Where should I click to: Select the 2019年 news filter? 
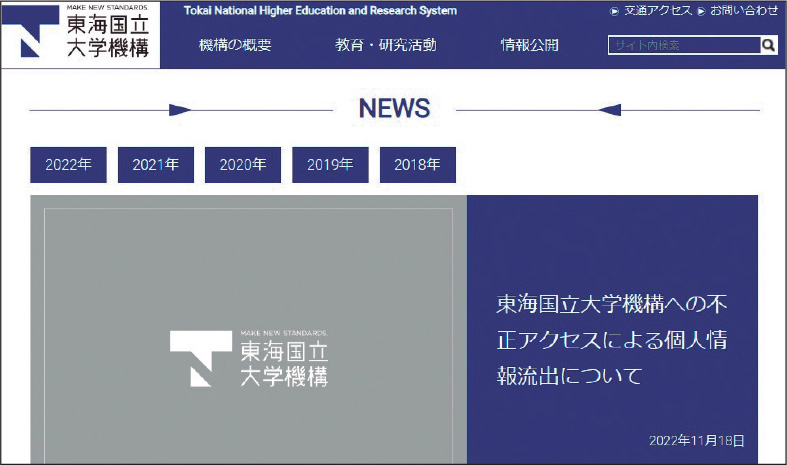(x=330, y=165)
